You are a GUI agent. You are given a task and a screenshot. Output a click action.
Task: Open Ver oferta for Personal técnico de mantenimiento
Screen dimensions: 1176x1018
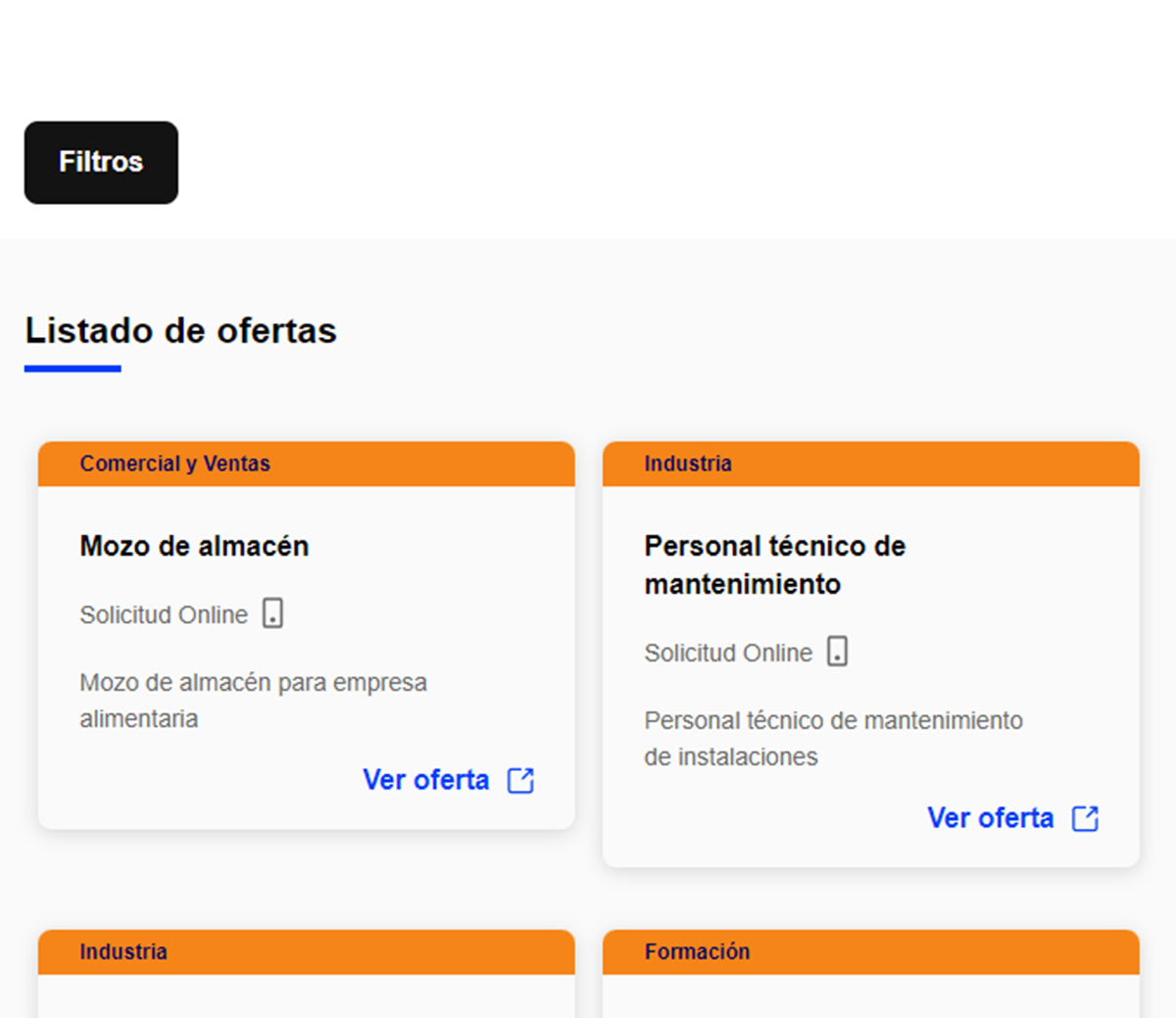tap(991, 818)
